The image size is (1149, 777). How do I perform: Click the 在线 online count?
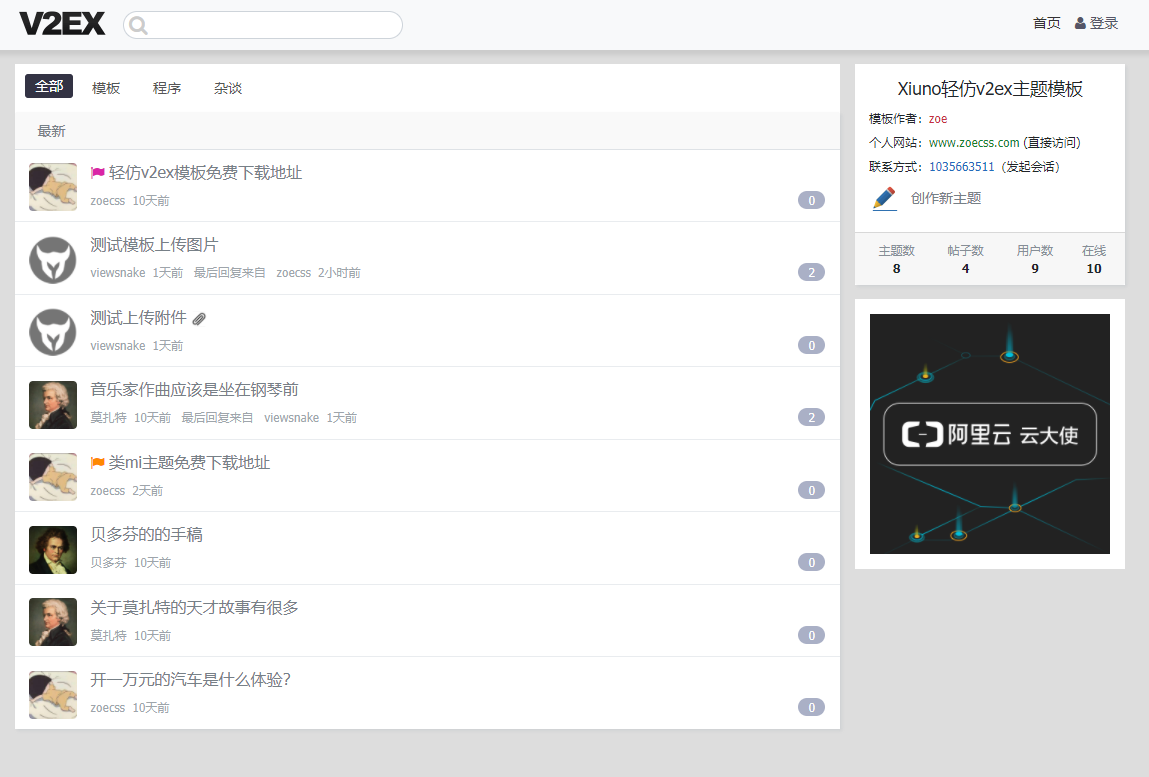tap(1094, 259)
